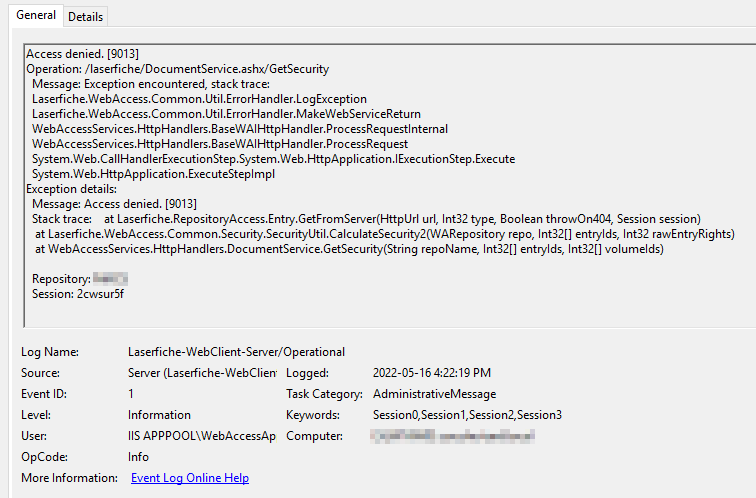Select the Session 2cwsur5f line
This screenshot has height=498, width=756.
[x=78, y=294]
